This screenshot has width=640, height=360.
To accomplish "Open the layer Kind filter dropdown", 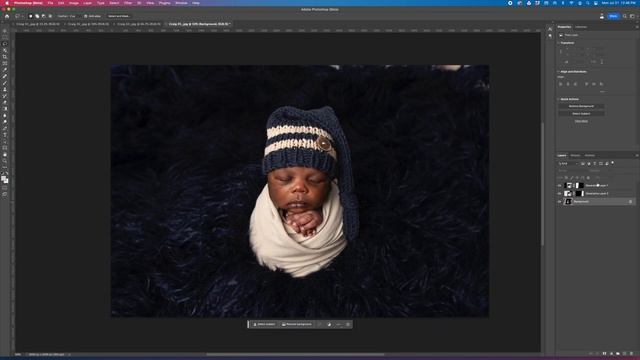I will tap(568, 164).
